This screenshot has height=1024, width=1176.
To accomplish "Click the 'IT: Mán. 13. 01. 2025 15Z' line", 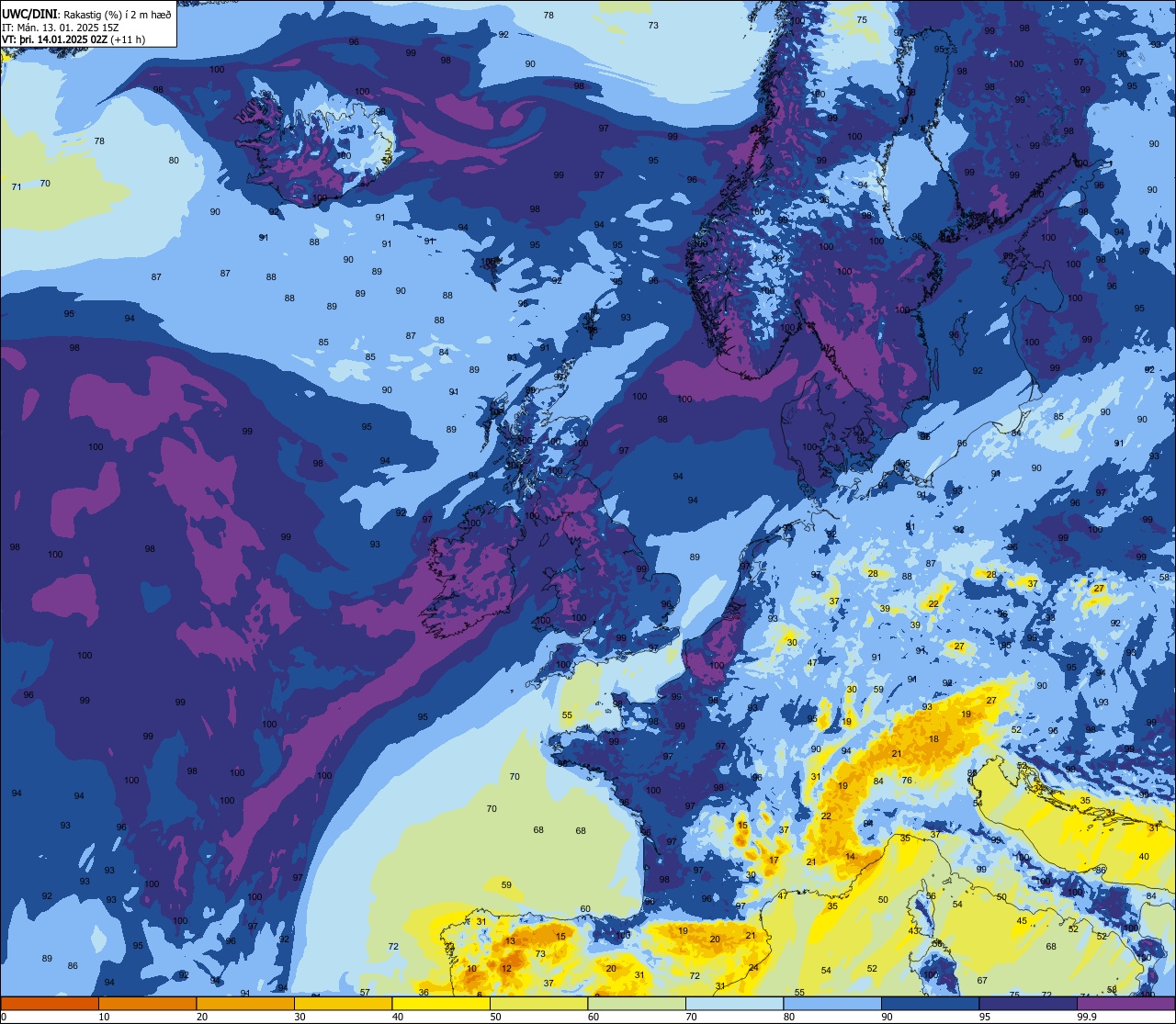I will 59,27.
